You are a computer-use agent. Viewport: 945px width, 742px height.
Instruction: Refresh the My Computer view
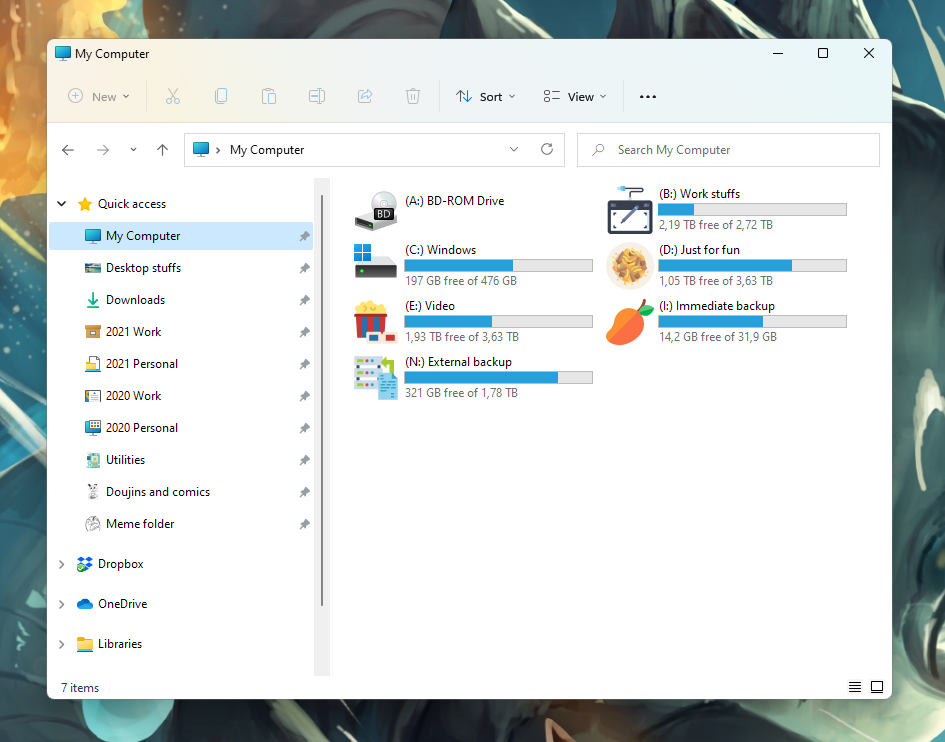pyautogui.click(x=547, y=149)
